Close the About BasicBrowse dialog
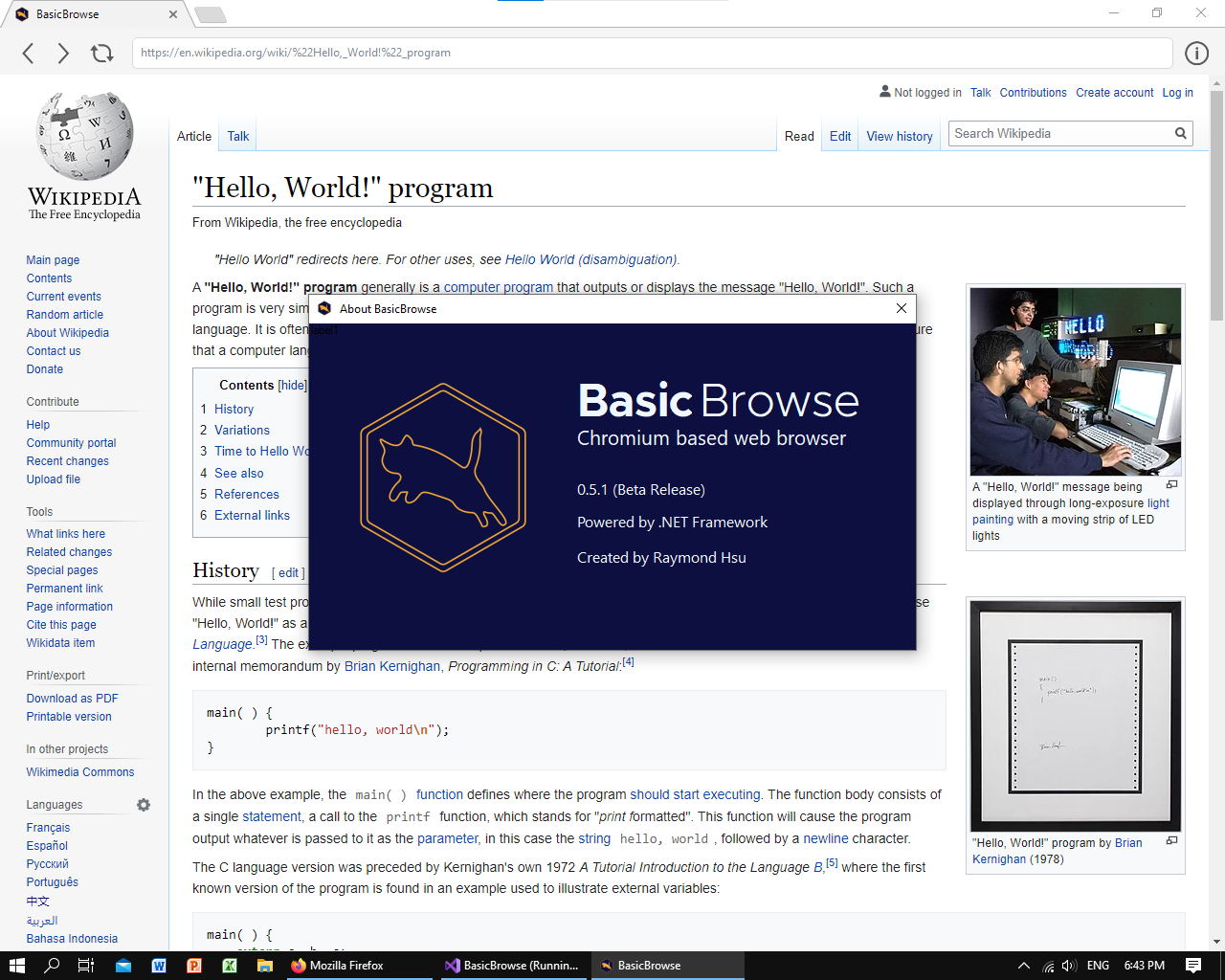This screenshot has height=980, width=1225. pos(901,308)
